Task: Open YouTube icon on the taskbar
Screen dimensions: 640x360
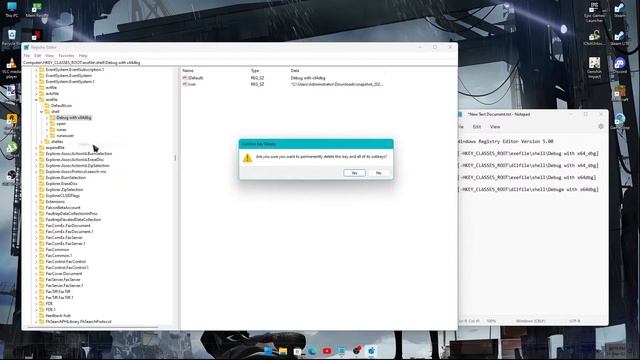Action: (327, 351)
